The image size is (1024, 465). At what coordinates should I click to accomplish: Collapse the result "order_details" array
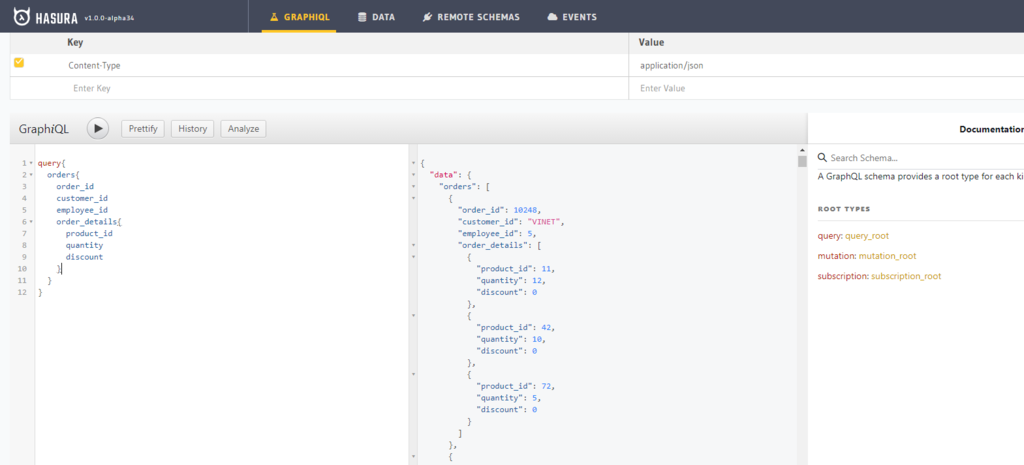coord(413,245)
